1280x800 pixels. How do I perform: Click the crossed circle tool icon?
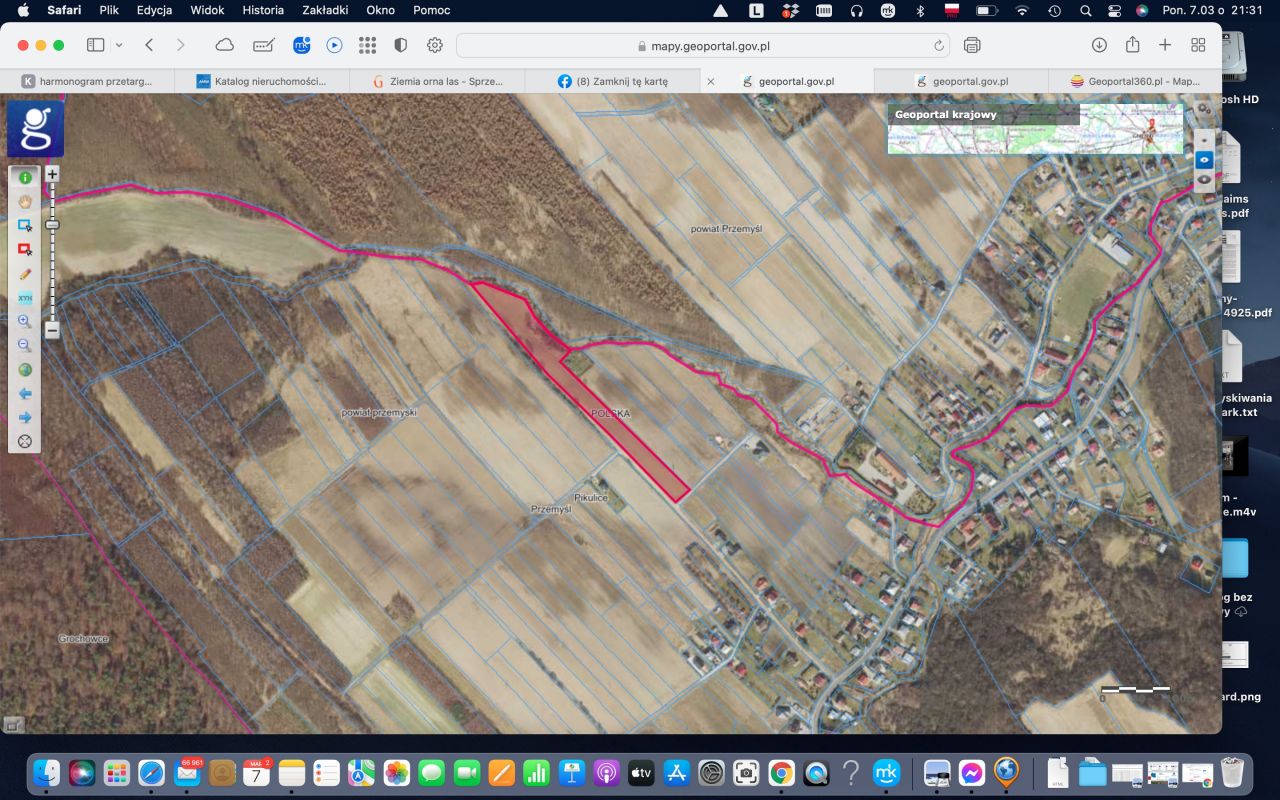(x=25, y=441)
